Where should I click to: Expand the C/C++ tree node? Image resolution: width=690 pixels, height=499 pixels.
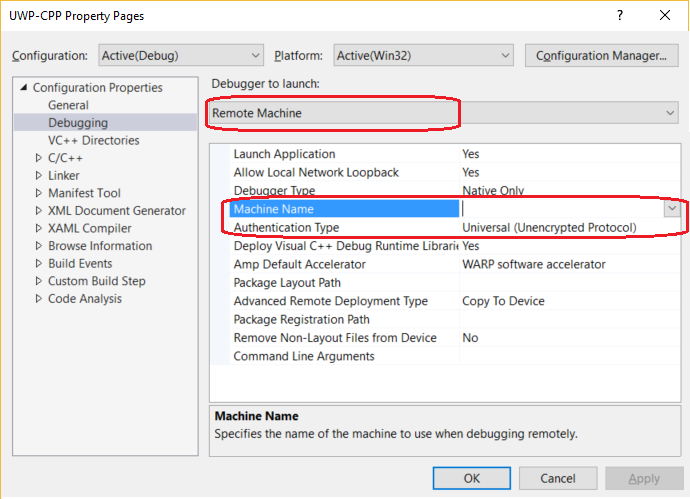[38, 158]
